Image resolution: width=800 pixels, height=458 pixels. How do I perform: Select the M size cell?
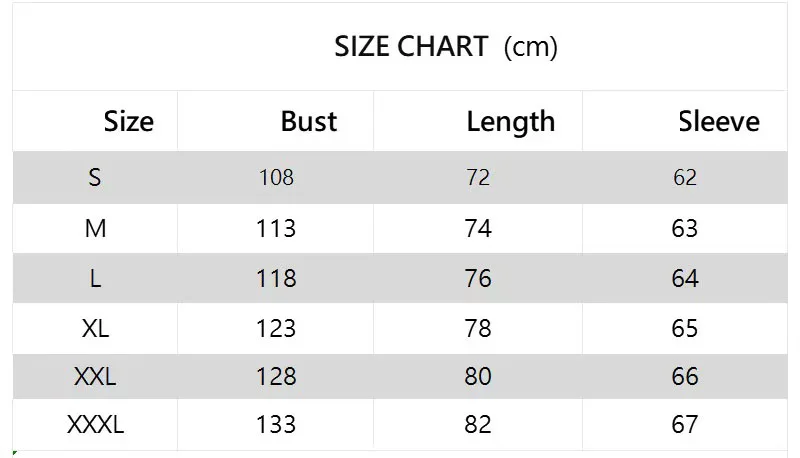click(95, 228)
